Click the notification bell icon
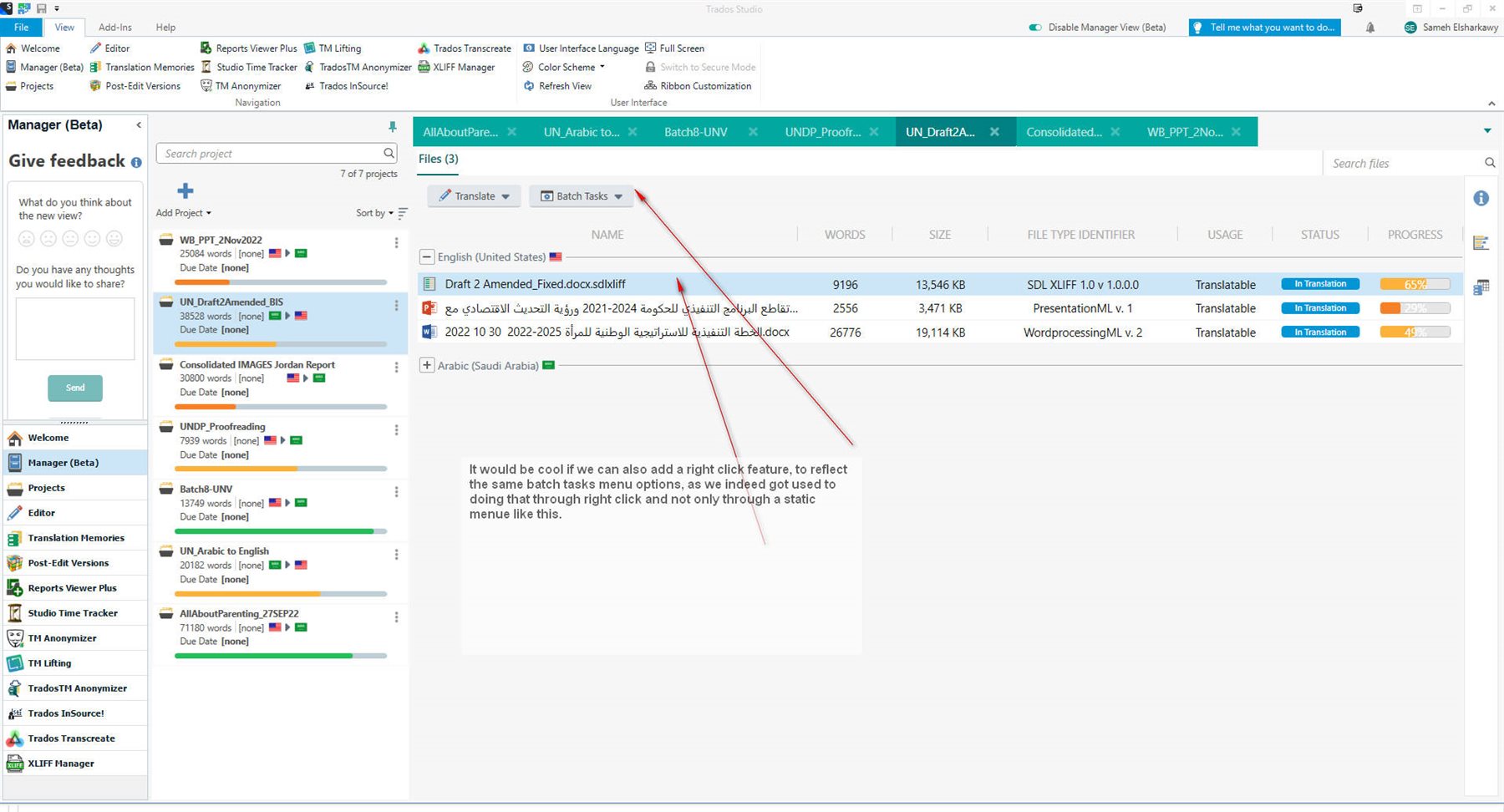Viewport: 1504px width, 812px height. click(1370, 28)
